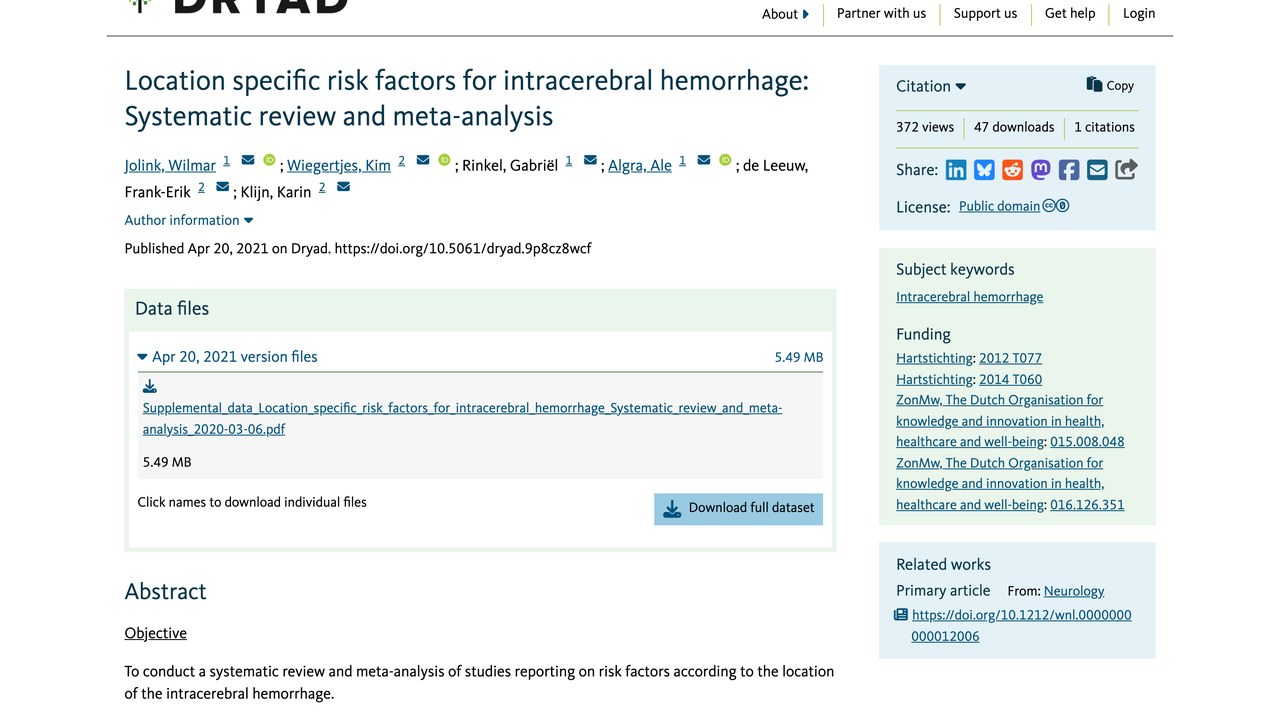Share the dataset on Reddit
1280x720 pixels.
[x=1012, y=170]
